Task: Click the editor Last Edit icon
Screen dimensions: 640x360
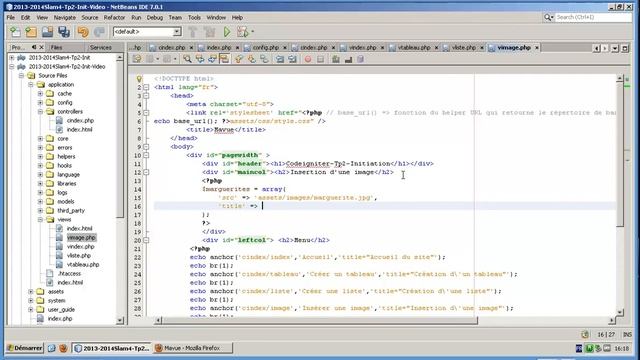Action: (x=136, y=59)
